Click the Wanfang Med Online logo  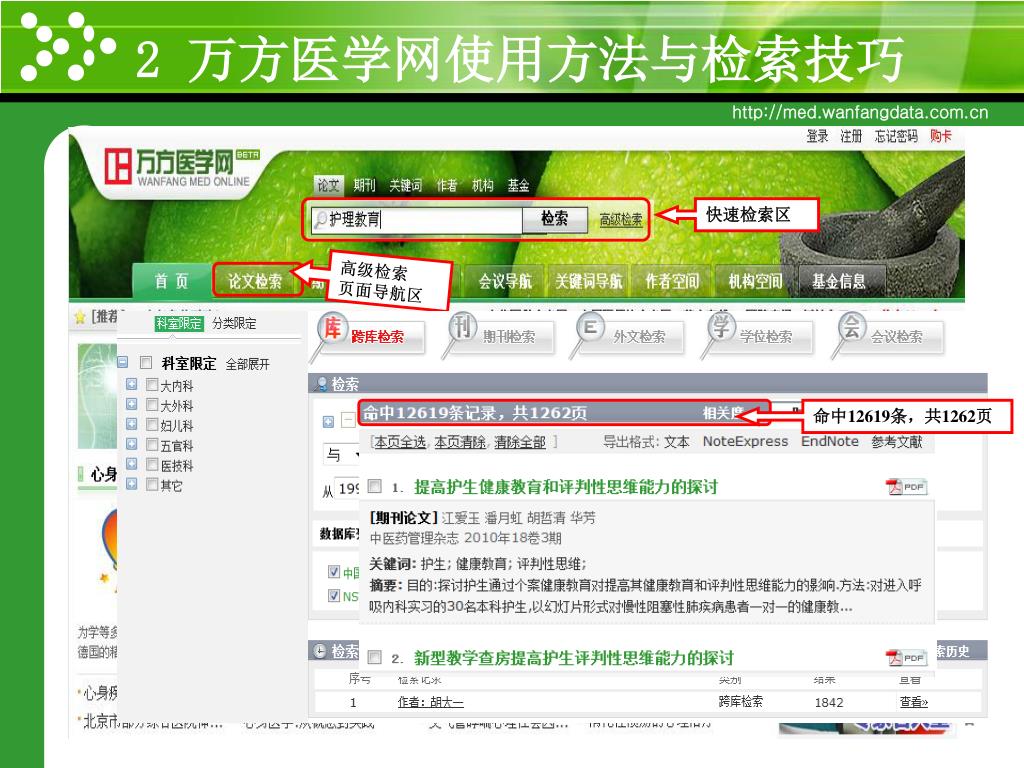coord(182,168)
